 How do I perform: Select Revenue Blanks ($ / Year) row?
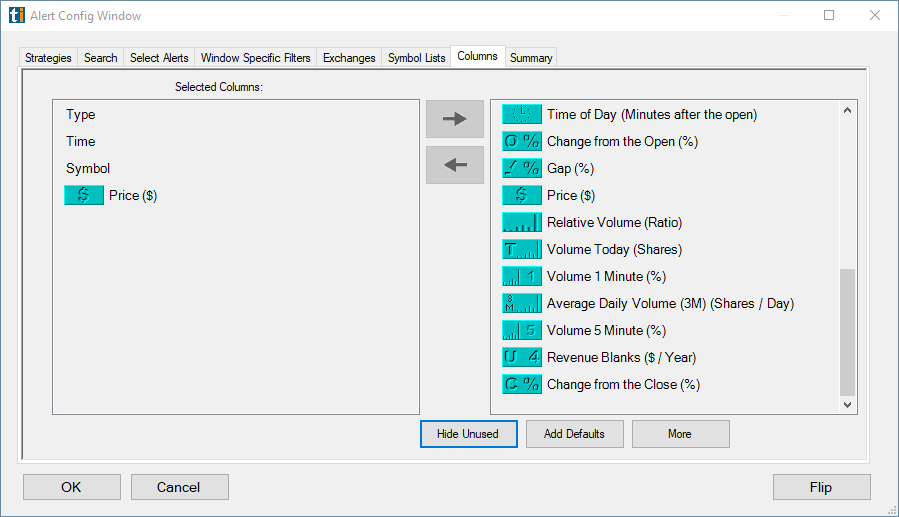click(x=622, y=357)
